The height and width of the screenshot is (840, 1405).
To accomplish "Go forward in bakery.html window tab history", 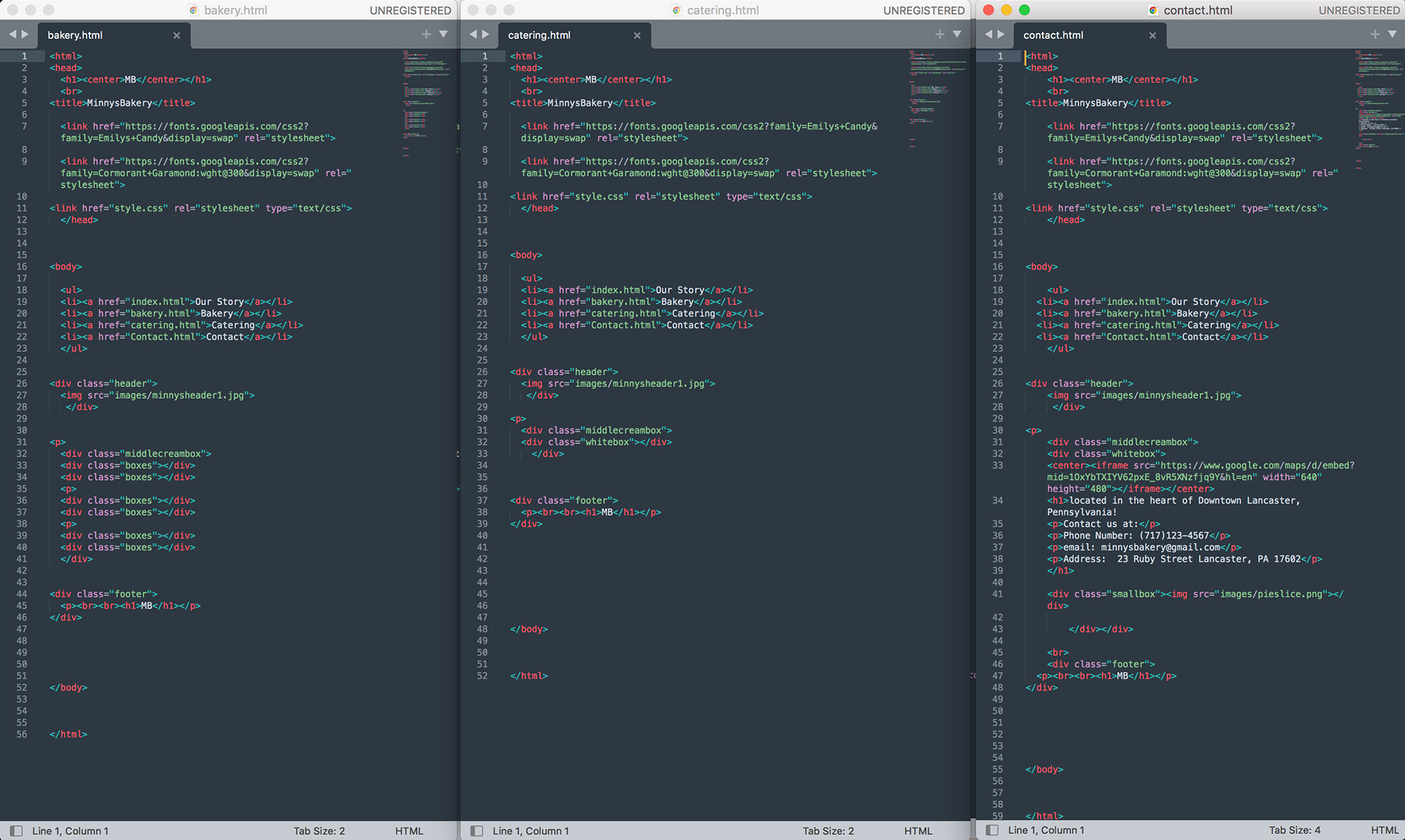I will coord(26,34).
